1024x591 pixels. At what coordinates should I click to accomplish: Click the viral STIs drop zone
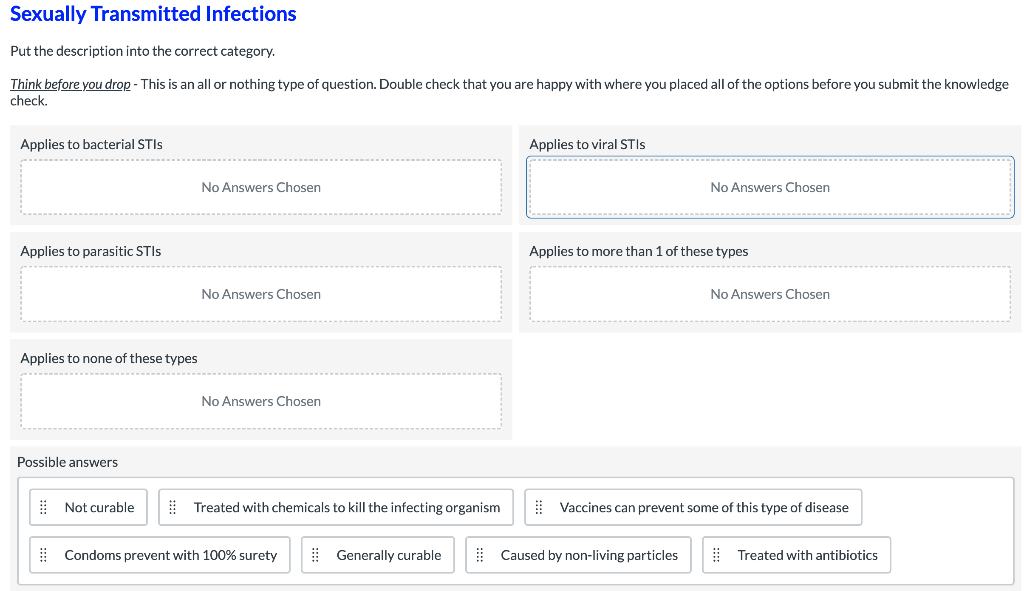point(770,187)
